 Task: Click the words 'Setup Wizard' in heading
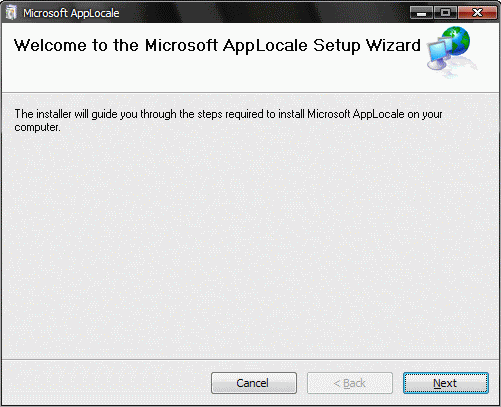[x=367, y=46]
